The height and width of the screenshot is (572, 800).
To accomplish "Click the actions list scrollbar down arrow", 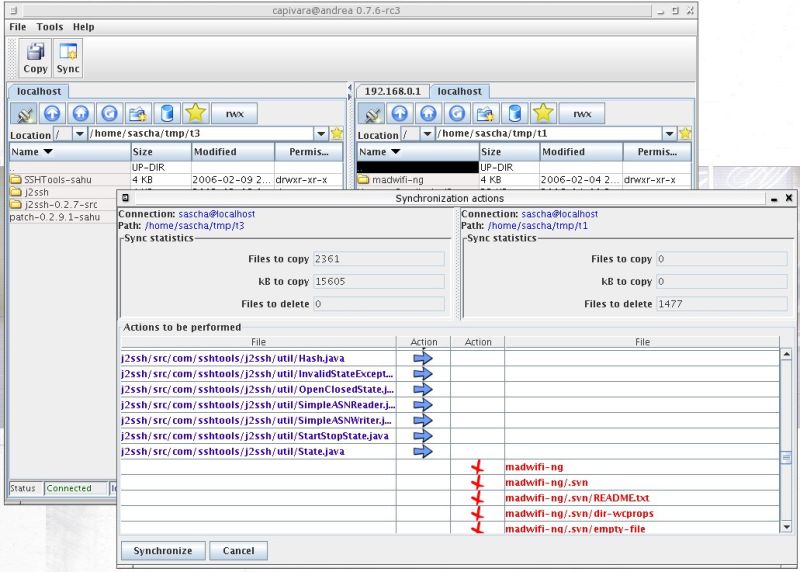I will (785, 526).
